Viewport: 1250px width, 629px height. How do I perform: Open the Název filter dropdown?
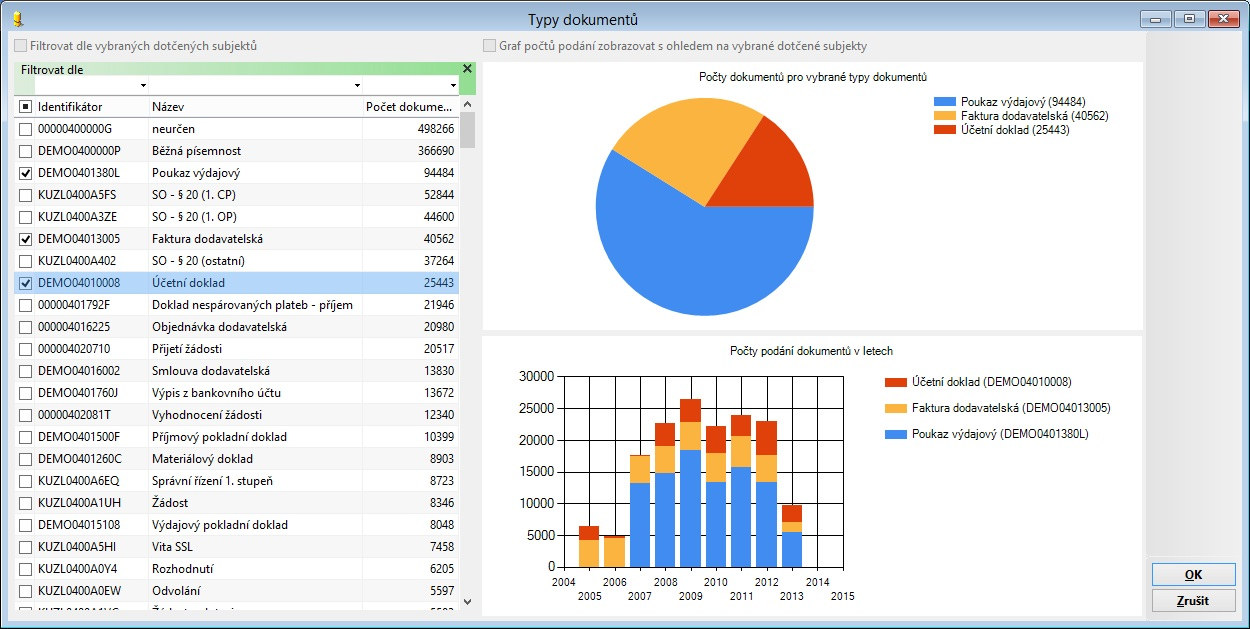click(357, 86)
